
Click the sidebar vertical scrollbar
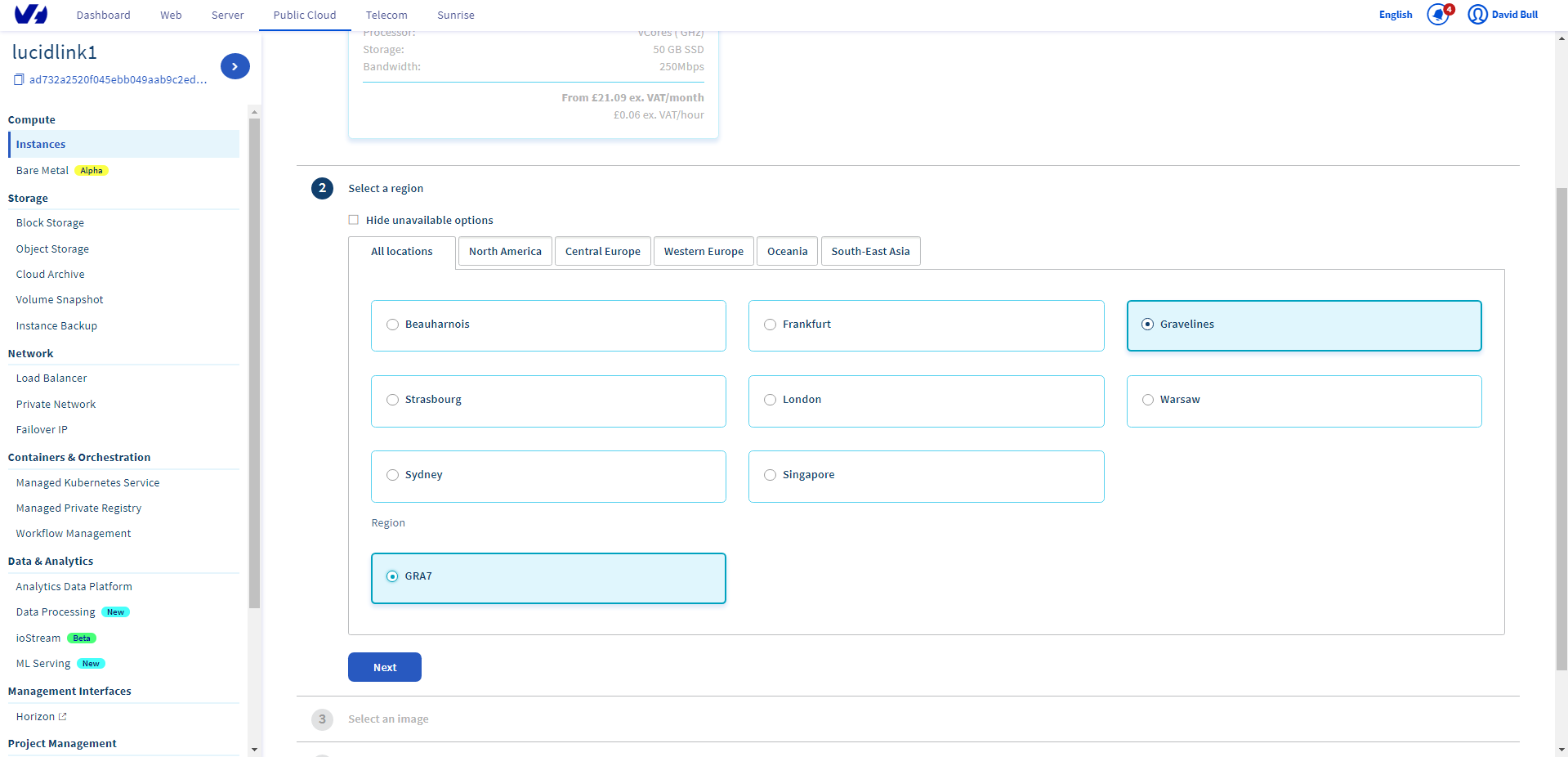coord(254,364)
